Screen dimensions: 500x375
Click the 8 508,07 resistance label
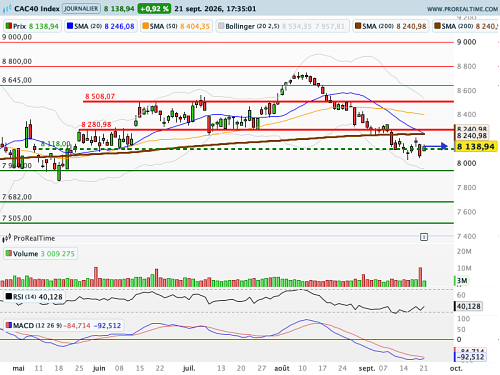point(100,96)
